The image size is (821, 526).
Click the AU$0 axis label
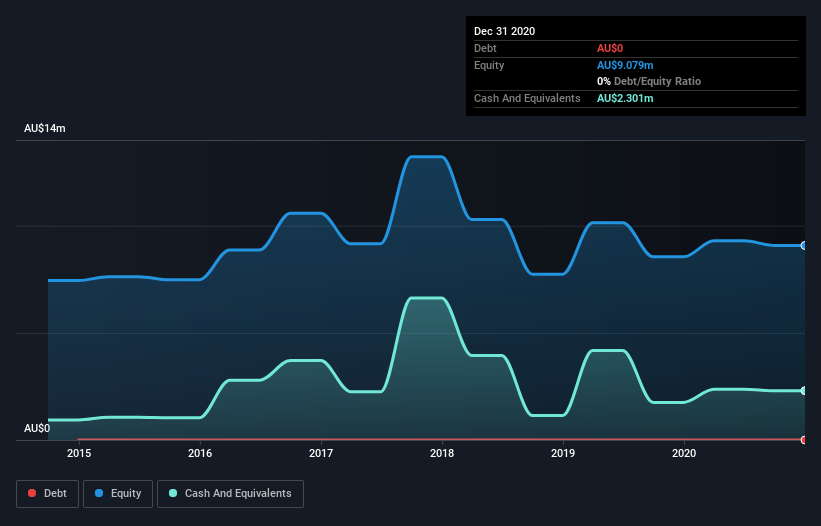pos(37,428)
